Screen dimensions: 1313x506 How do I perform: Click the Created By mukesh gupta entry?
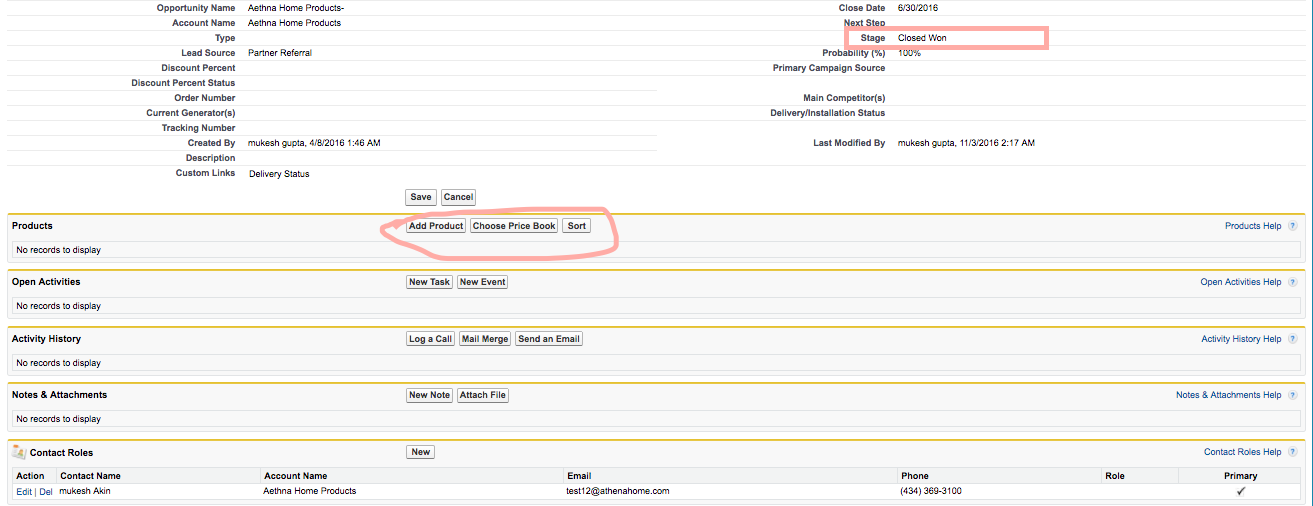point(314,143)
